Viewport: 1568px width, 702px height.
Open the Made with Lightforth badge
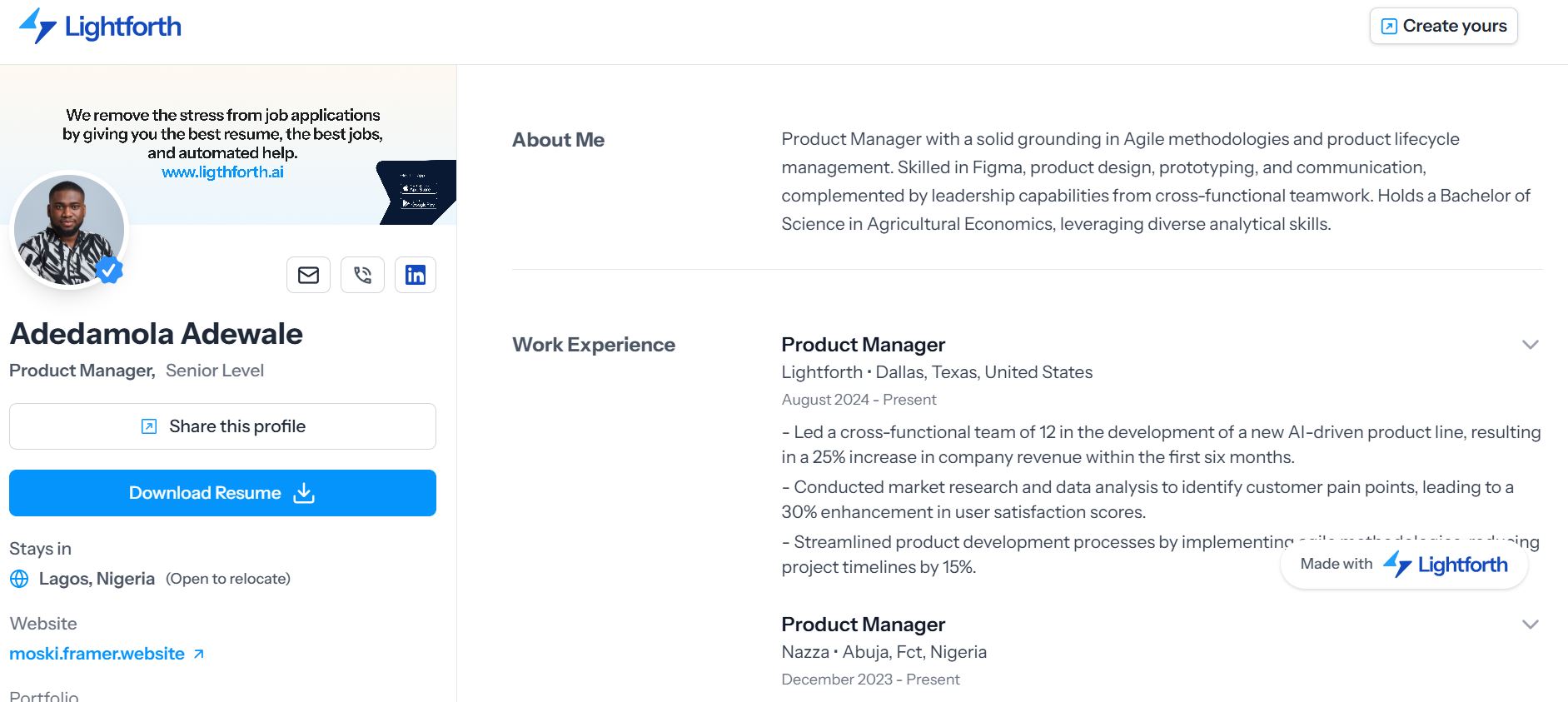coord(1403,564)
